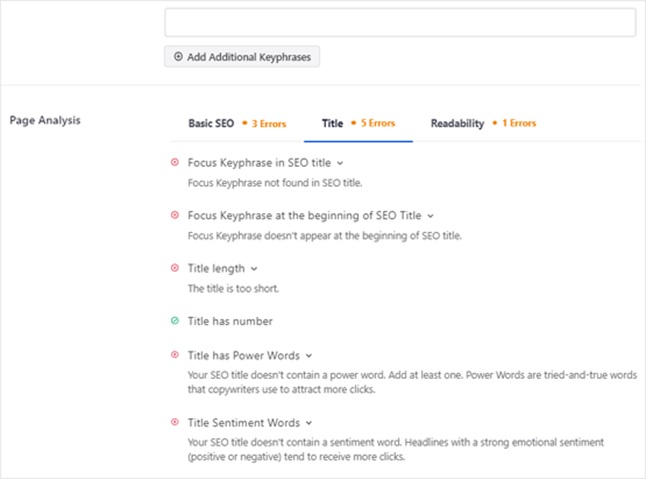Expand the Focus Keyphrase in SEO title chevron
Screen dimensions: 646x479
tap(340, 162)
